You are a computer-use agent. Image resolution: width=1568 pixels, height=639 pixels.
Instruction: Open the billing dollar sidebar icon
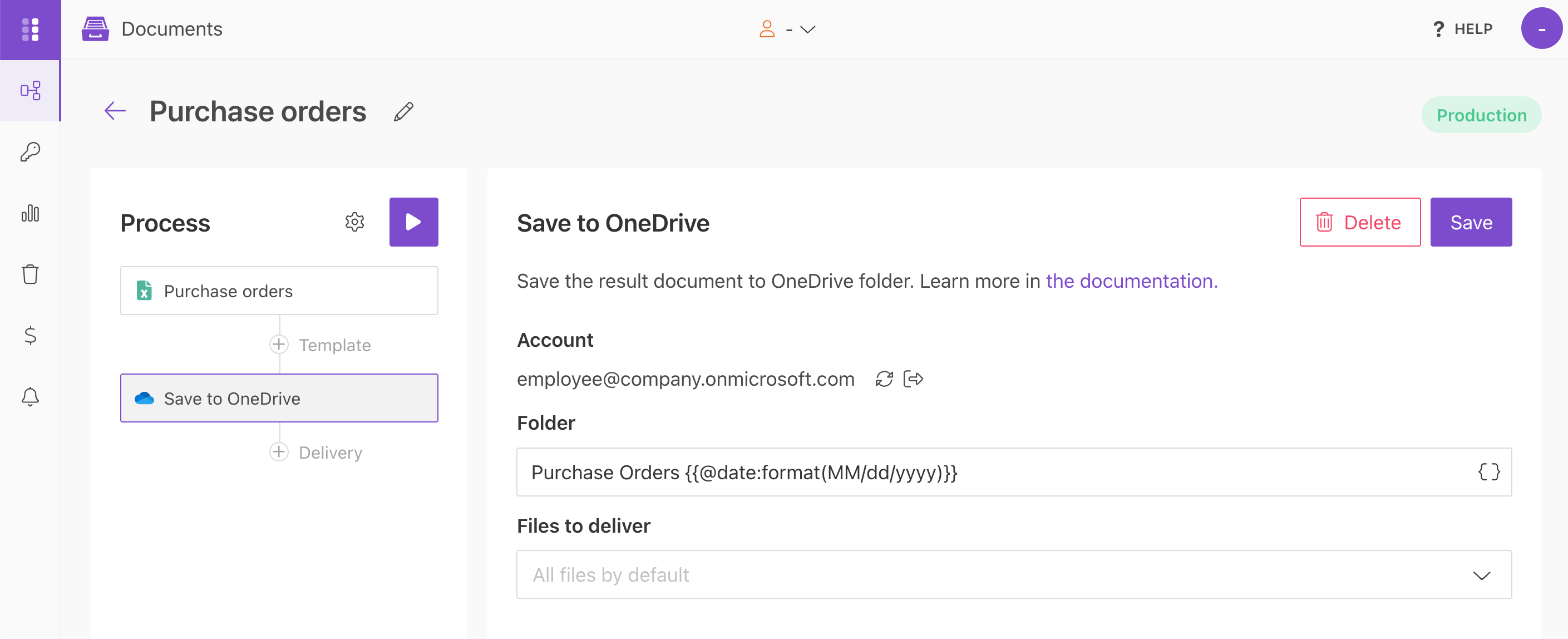click(30, 335)
